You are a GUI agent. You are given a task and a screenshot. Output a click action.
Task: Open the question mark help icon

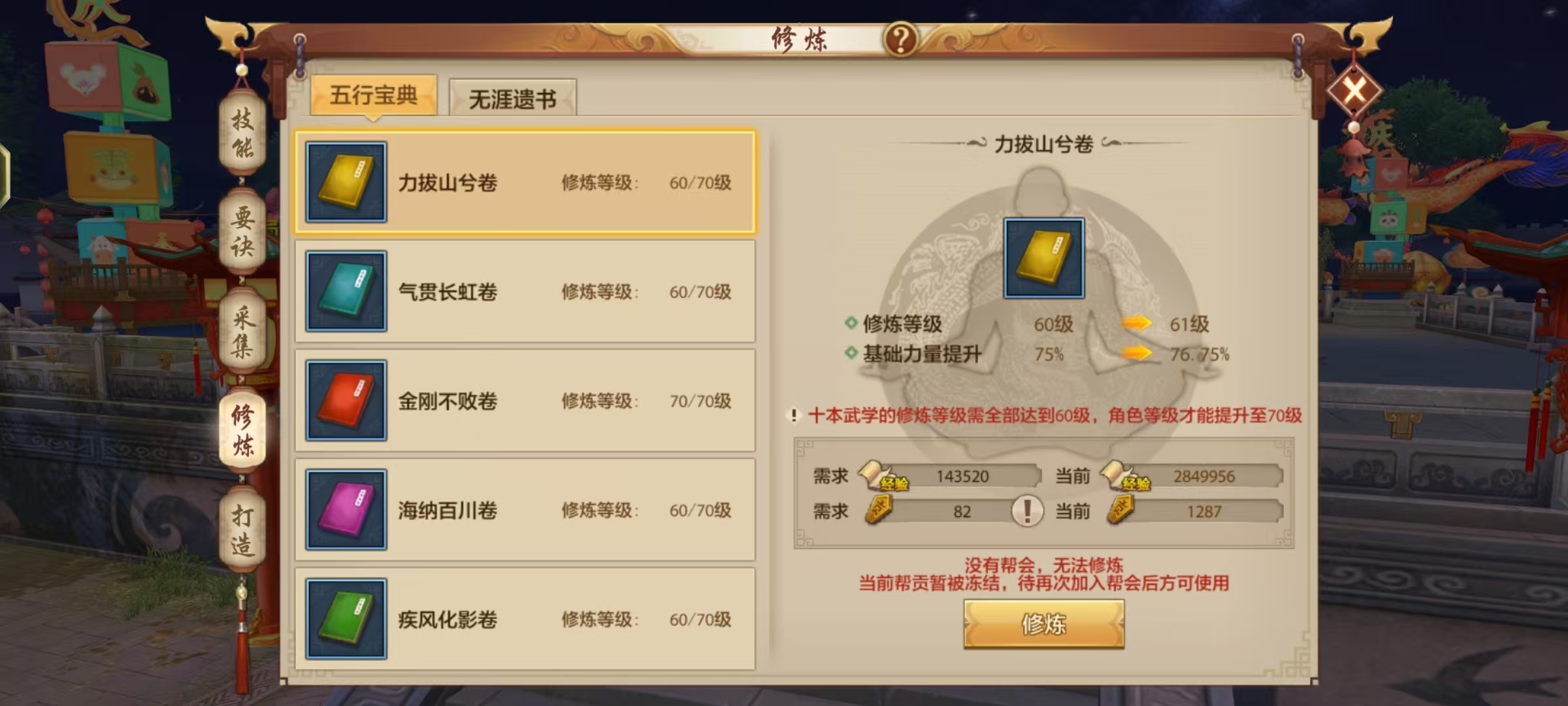click(901, 39)
